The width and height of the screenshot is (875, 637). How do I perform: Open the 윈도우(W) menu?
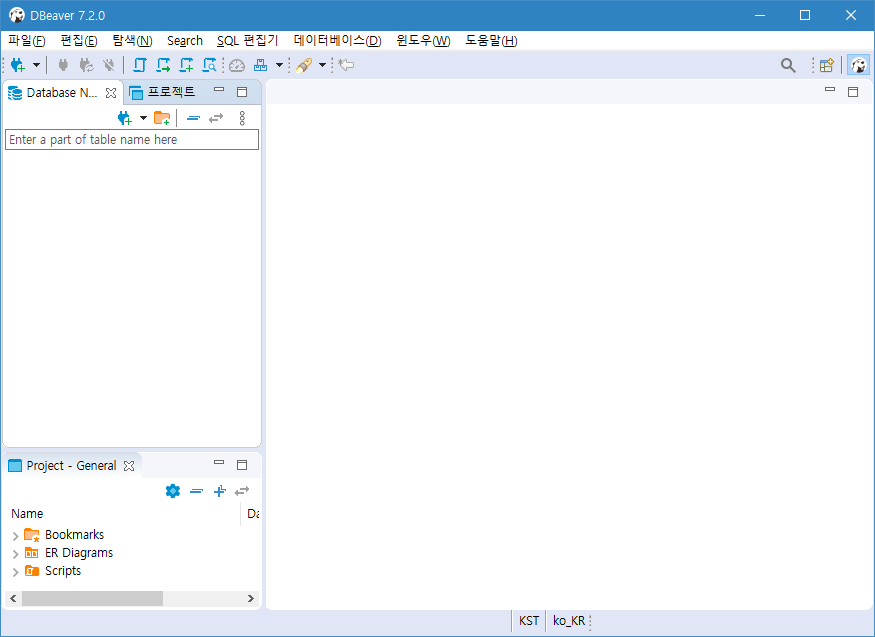point(424,41)
